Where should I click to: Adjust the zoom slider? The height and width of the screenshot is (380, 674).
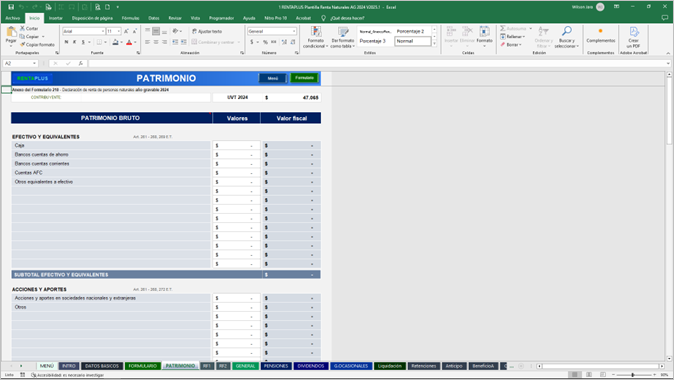pyautogui.click(x=632, y=375)
